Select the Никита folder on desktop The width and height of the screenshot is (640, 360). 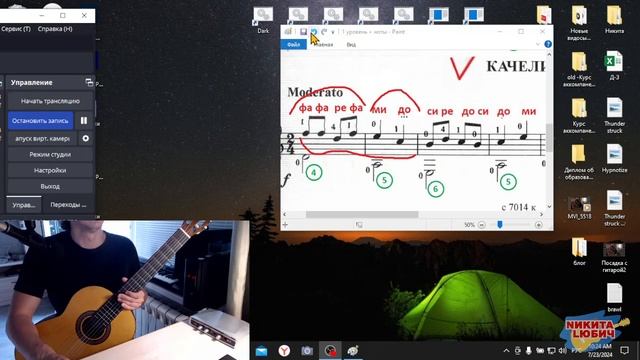pos(614,20)
